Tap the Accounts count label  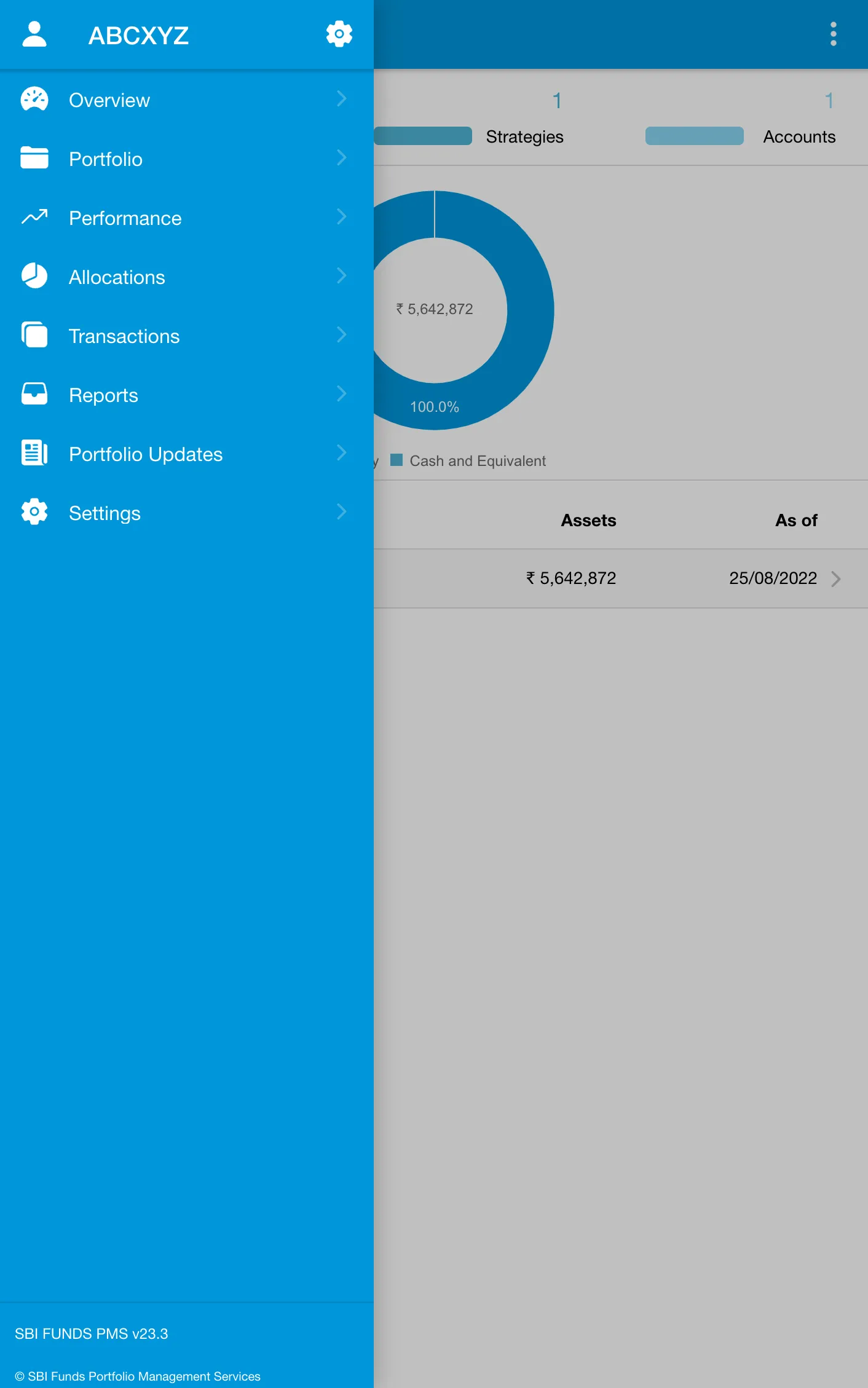pyautogui.click(x=799, y=136)
